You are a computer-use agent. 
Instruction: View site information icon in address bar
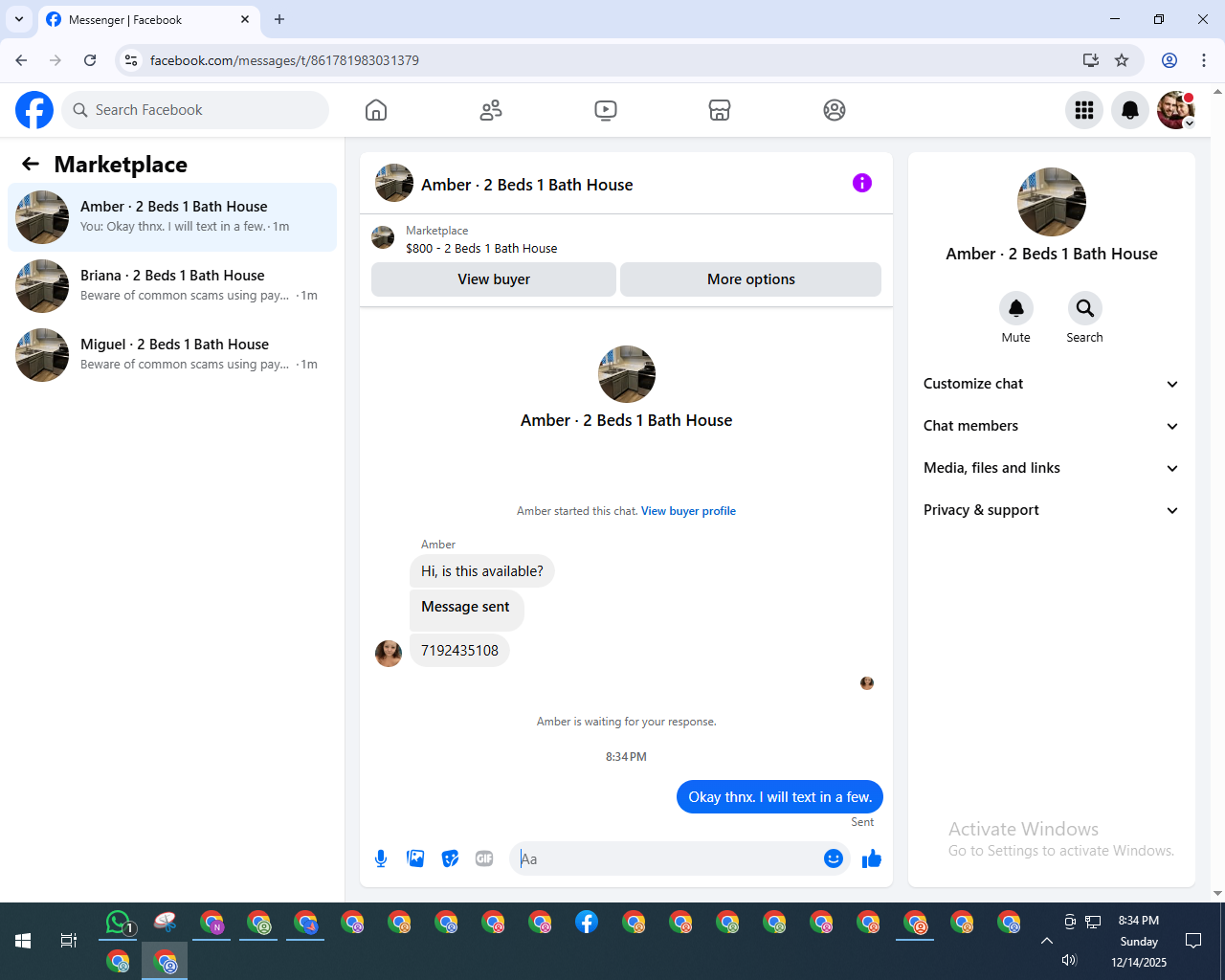tap(132, 60)
